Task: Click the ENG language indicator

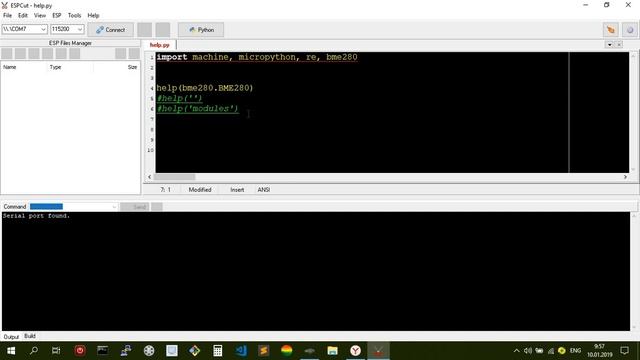Action: pos(575,351)
